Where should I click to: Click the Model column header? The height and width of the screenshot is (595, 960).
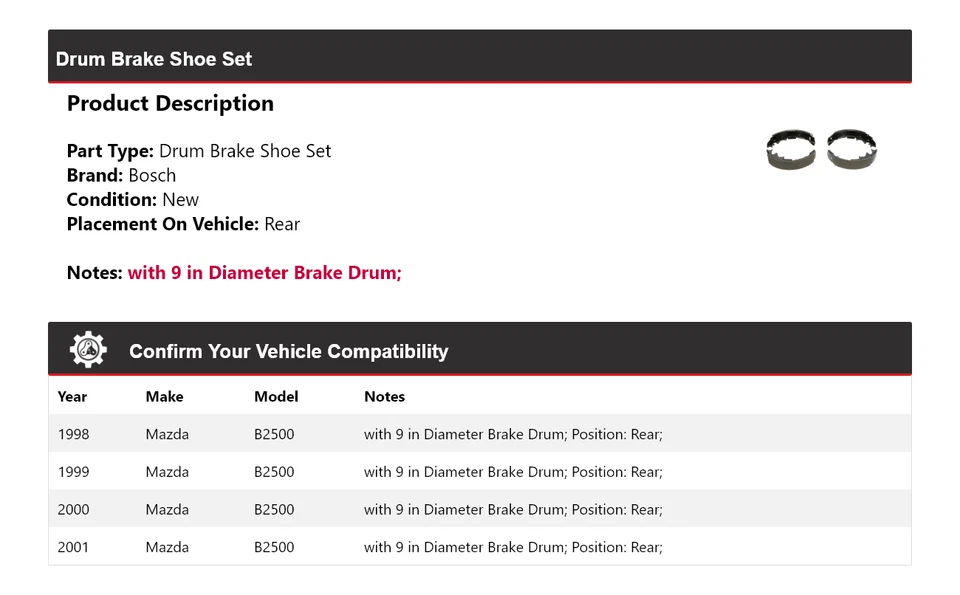pos(276,397)
